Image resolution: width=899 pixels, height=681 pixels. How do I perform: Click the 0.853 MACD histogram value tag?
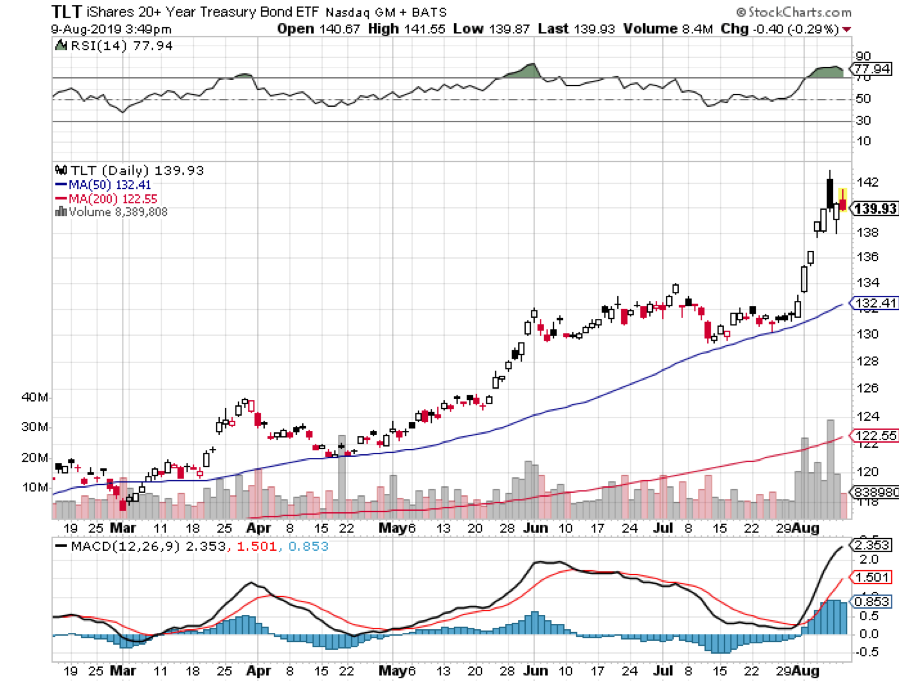click(868, 602)
